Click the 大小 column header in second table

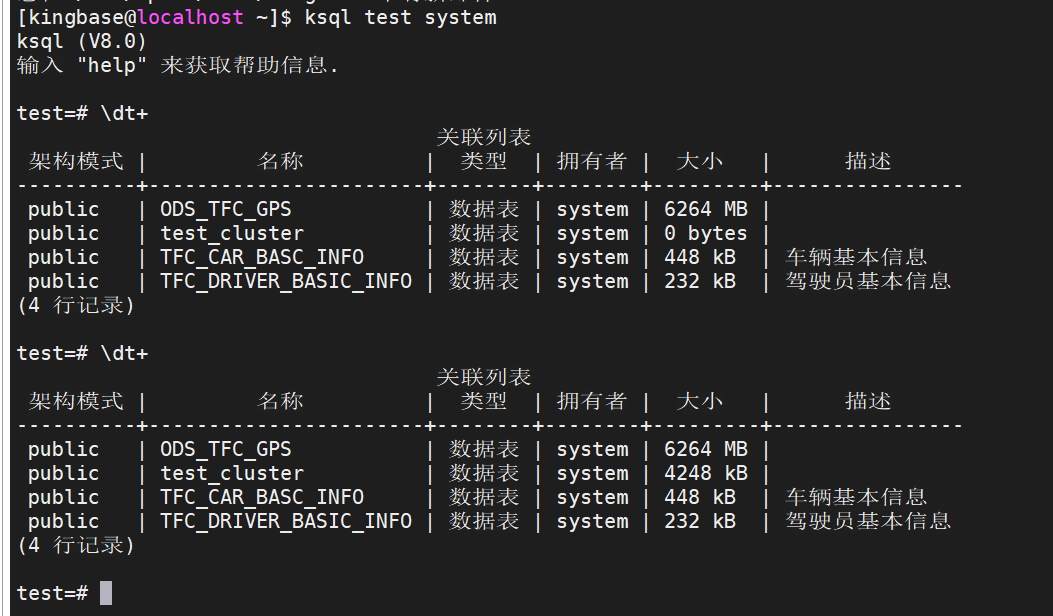700,401
